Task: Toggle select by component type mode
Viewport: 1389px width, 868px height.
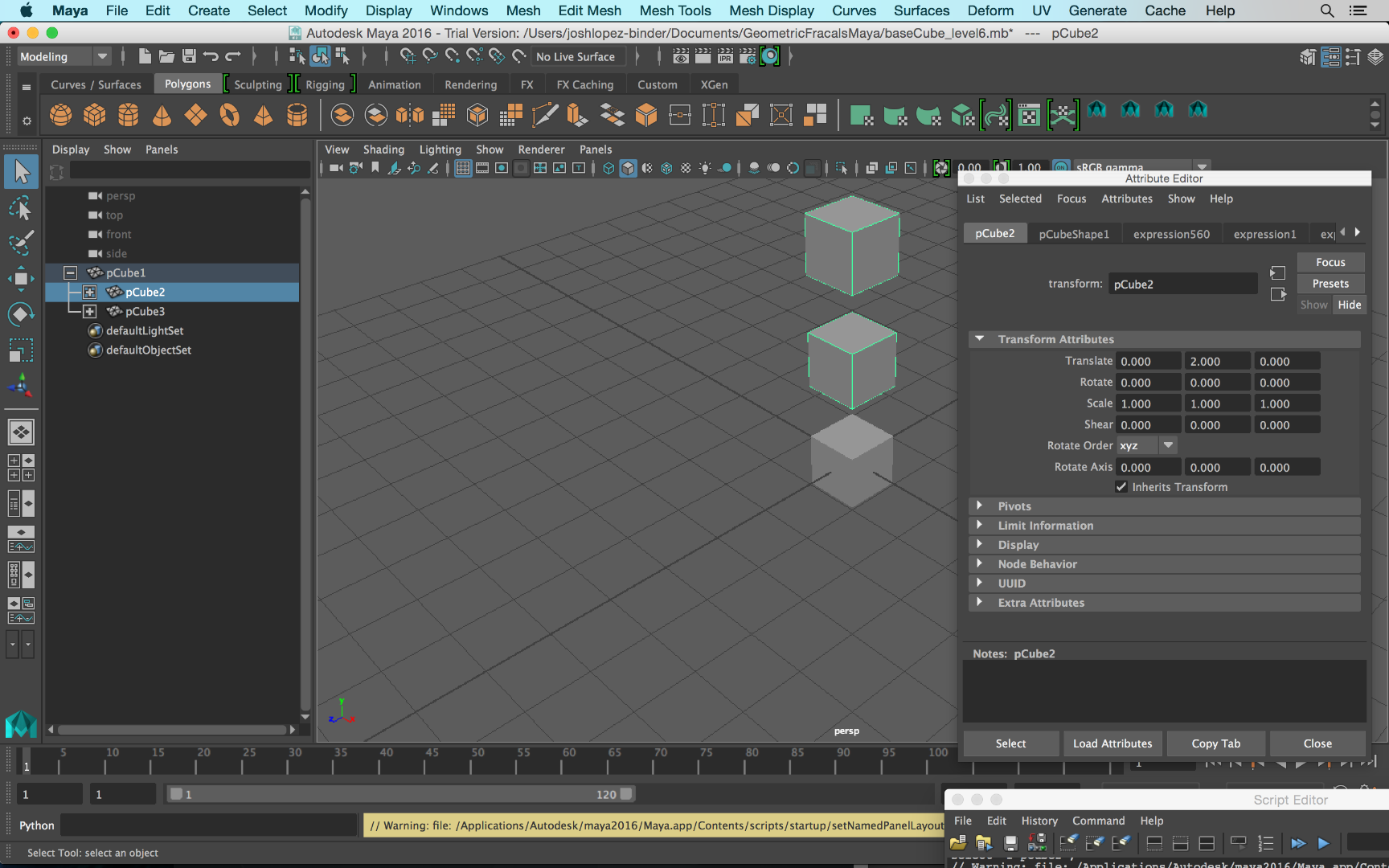Action: (342, 56)
